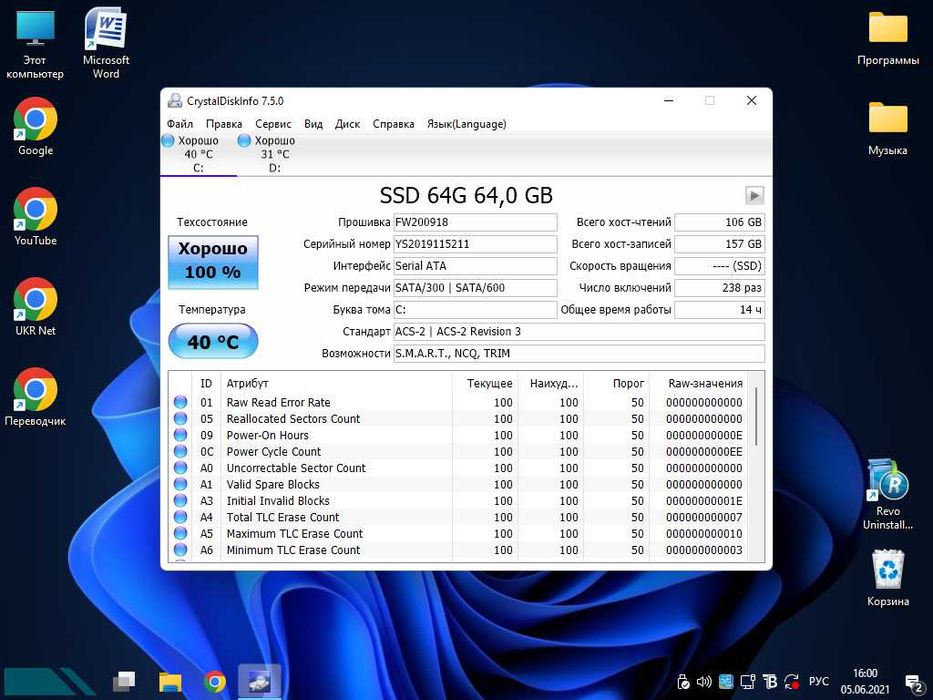This screenshot has width=933, height=700.
Task: Click the 40 °C temperature button
Action: [x=212, y=342]
